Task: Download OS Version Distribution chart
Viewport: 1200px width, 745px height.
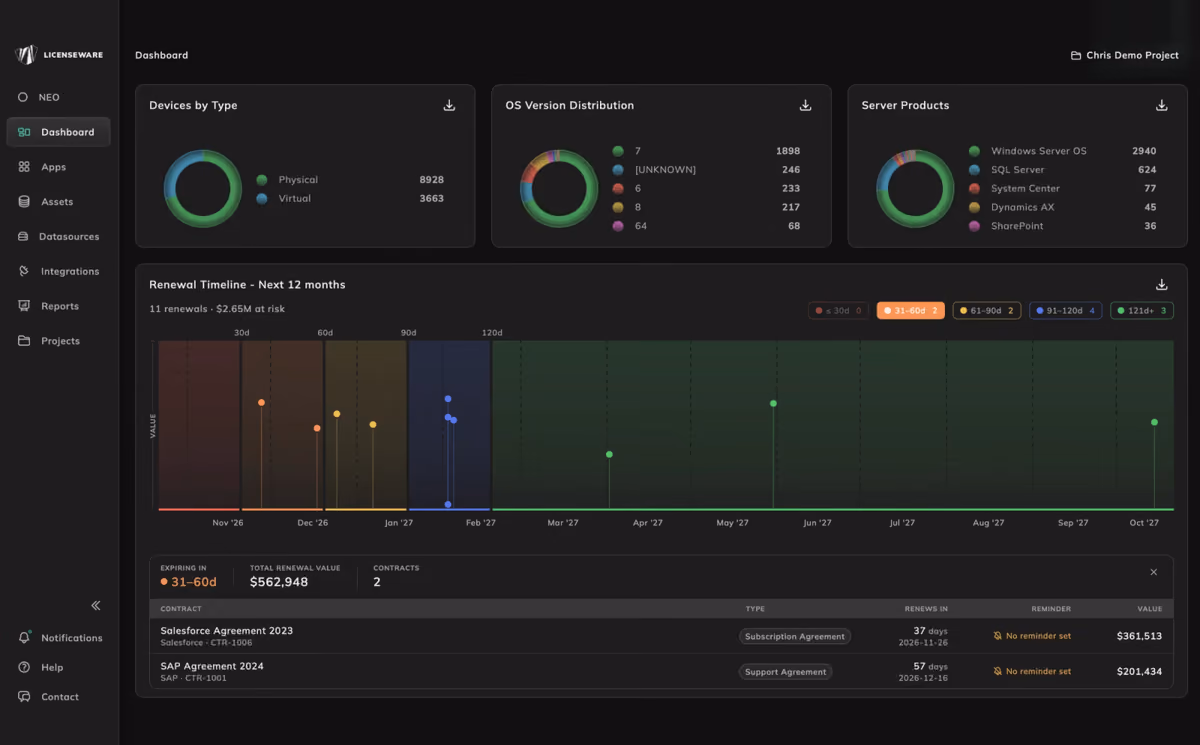Action: tap(805, 105)
